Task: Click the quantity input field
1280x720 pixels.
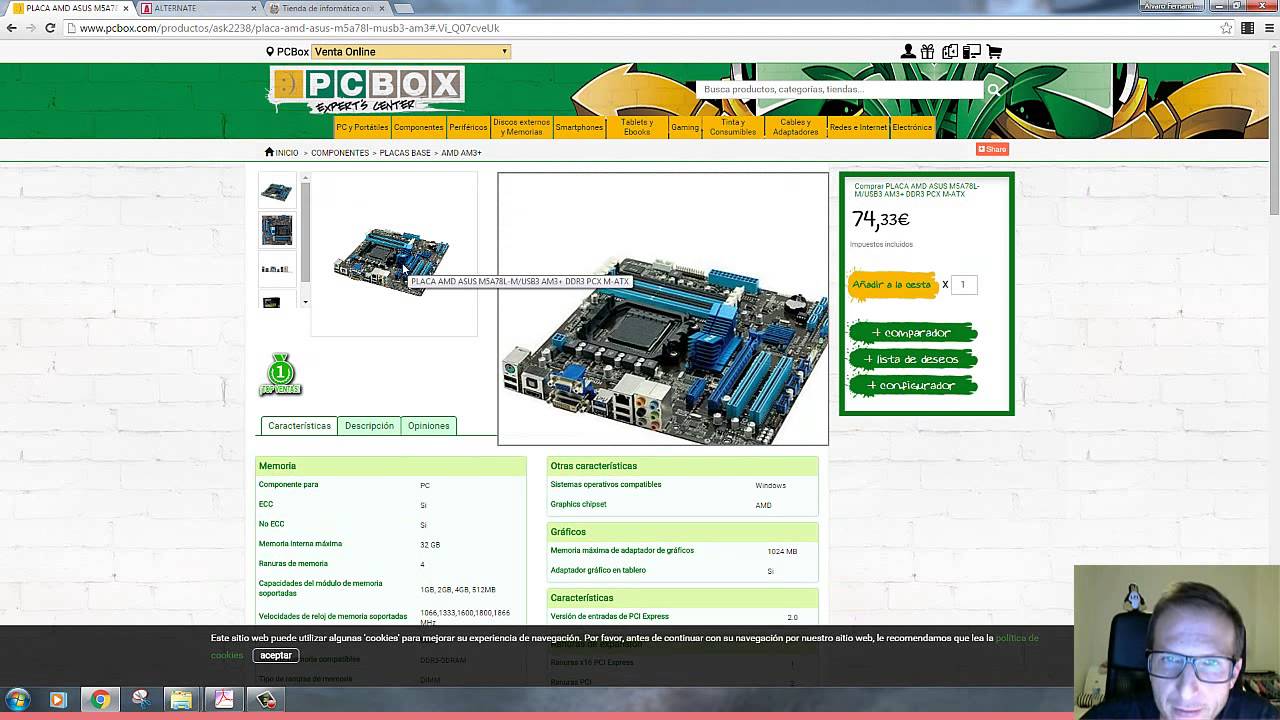Action: 963,285
